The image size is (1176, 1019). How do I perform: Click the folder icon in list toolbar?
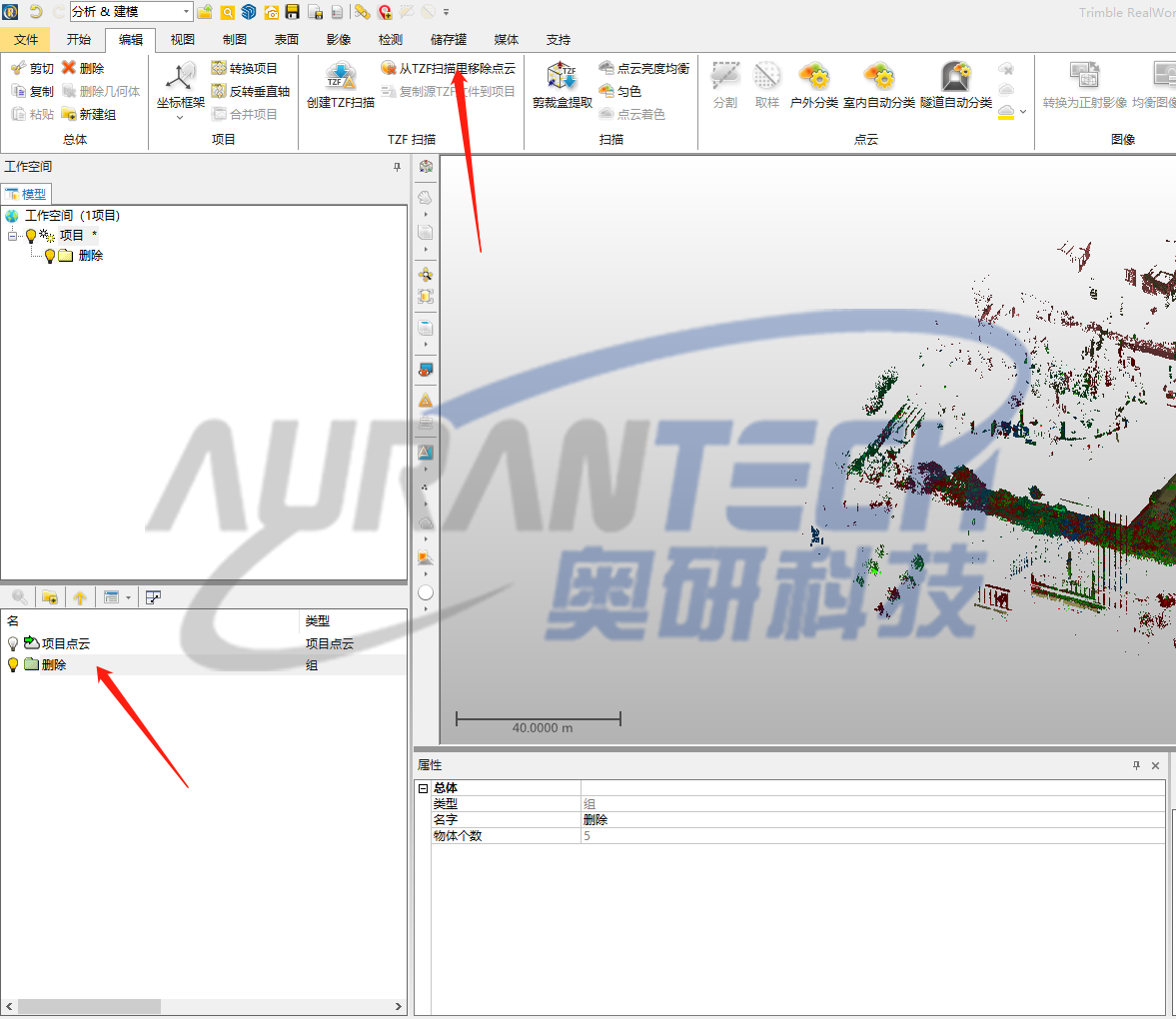[50, 597]
